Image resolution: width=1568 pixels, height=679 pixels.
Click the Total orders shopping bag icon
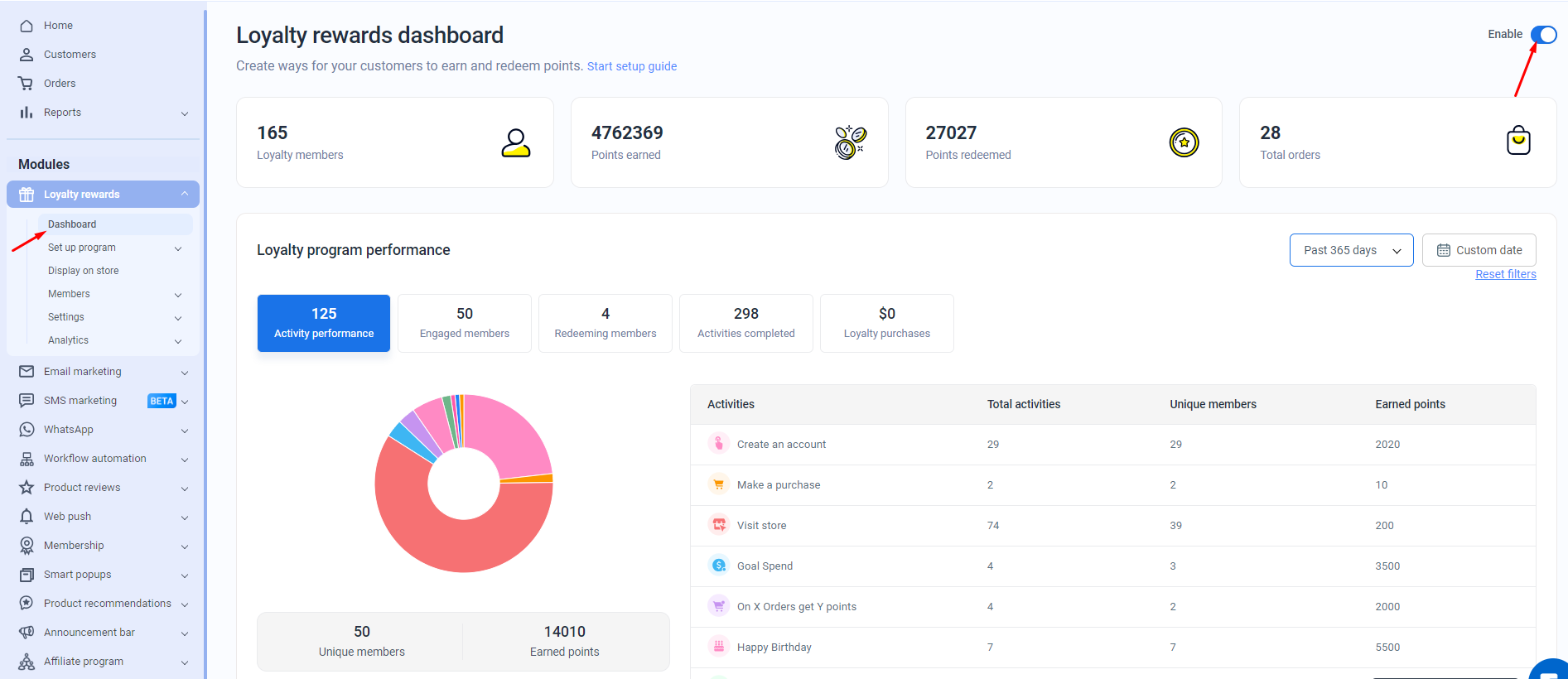(1518, 141)
